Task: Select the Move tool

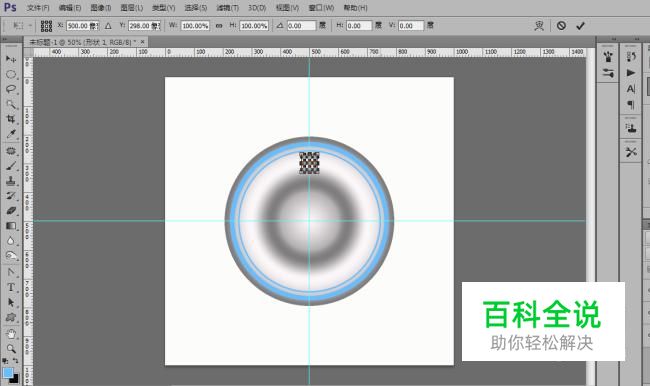Action: pyautogui.click(x=11, y=59)
